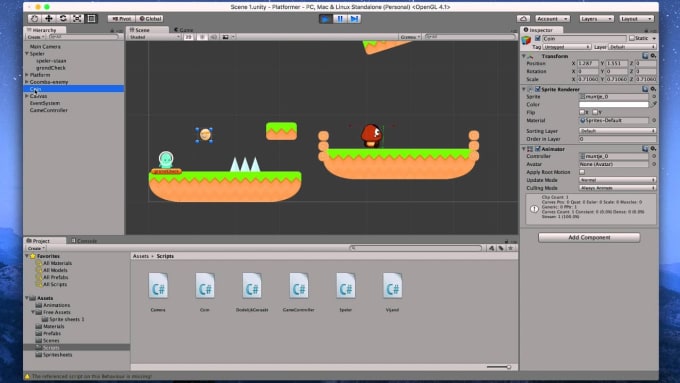Viewport: 680px width, 383px height.
Task: Select the Hand tool in toolbar
Action: (34, 19)
